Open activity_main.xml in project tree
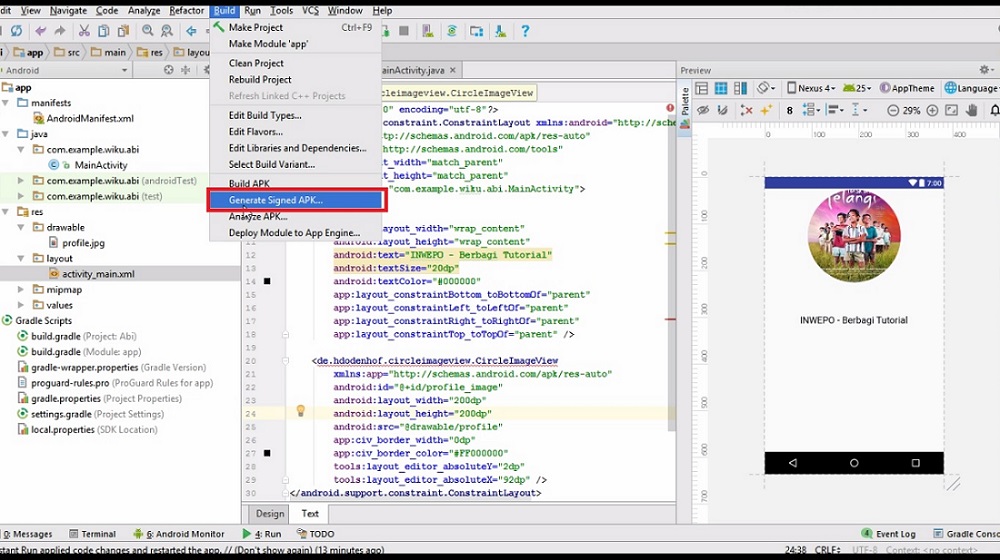Image resolution: width=1000 pixels, height=560 pixels. tap(97, 274)
